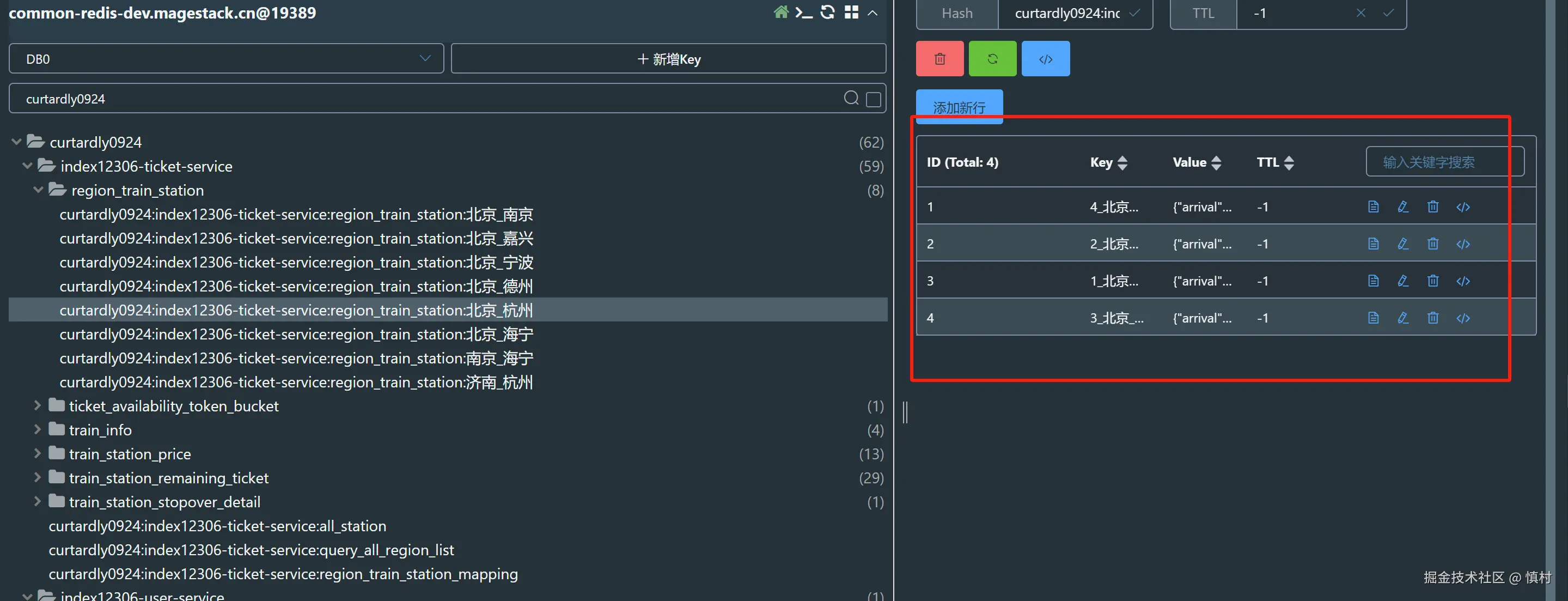This screenshot has height=601, width=1568.
Task: Click the edit pencil icon in row 1
Action: tap(1403, 207)
